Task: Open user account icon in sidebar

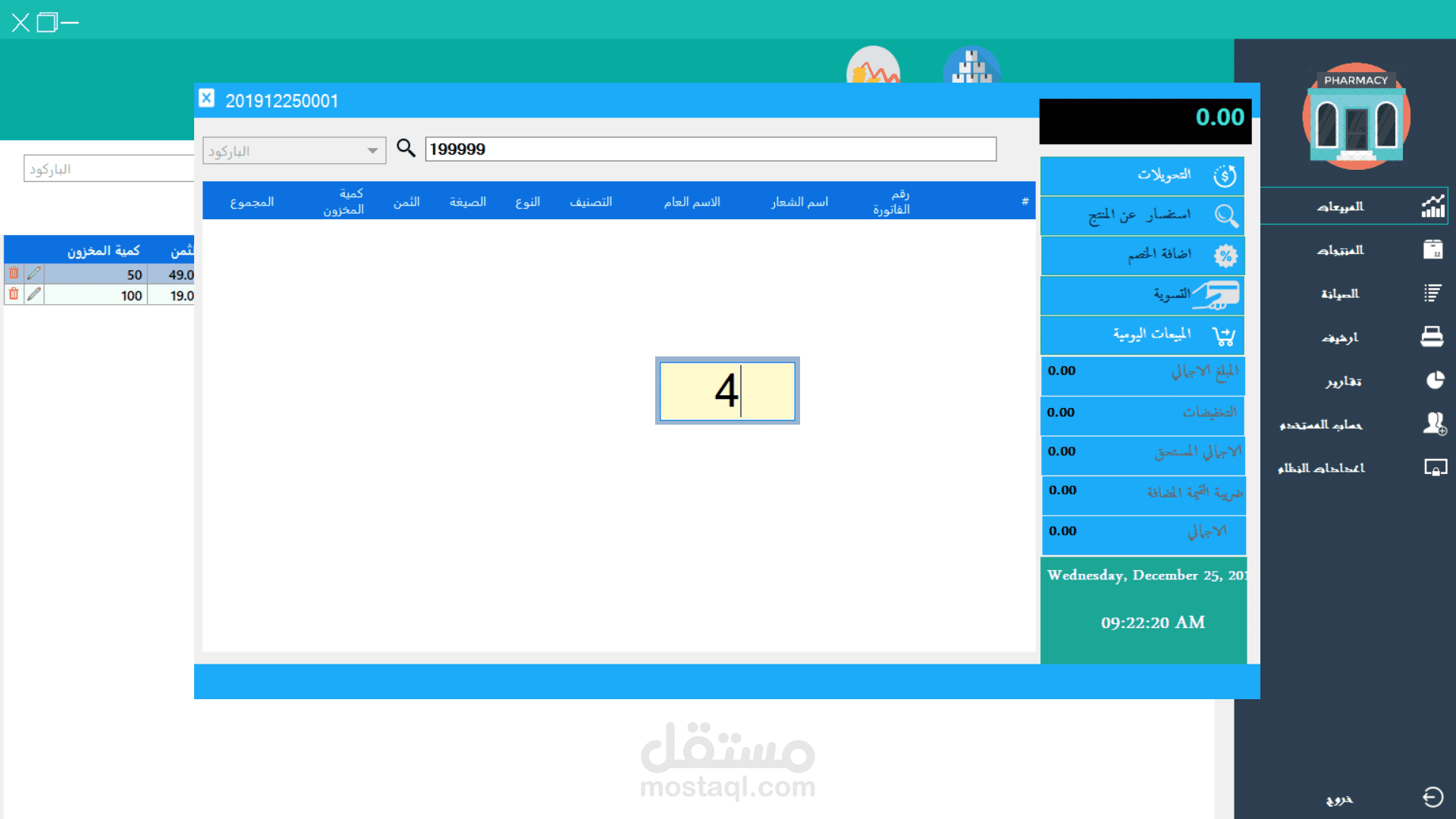Action: coord(1434,424)
